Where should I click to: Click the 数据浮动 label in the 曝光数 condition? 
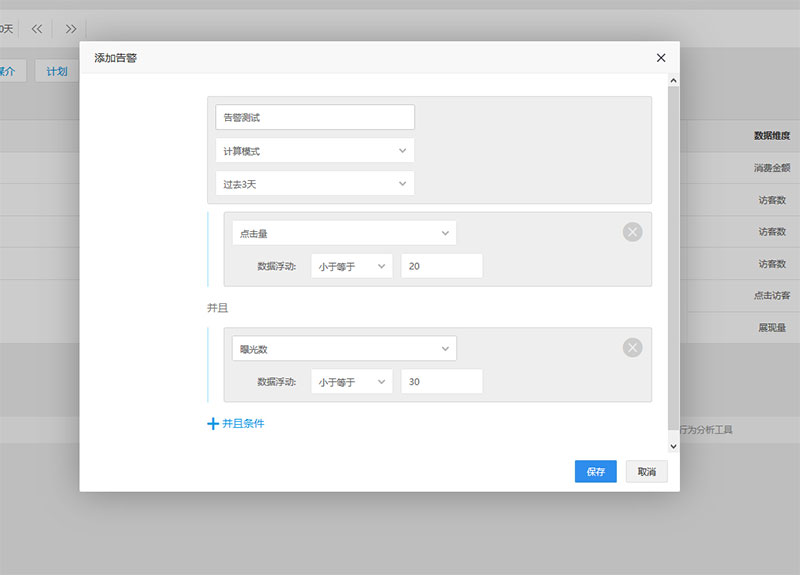pyautogui.click(x=277, y=382)
